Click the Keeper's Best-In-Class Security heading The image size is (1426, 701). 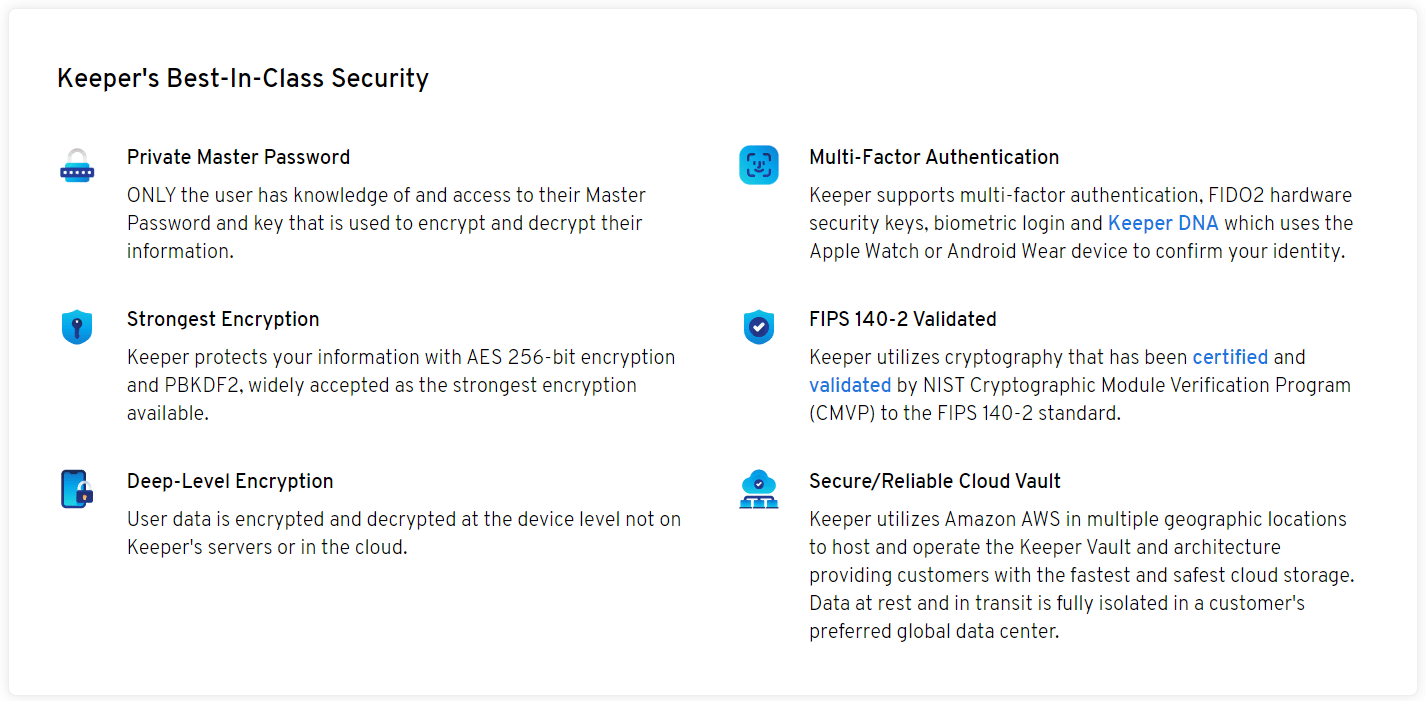tap(243, 78)
